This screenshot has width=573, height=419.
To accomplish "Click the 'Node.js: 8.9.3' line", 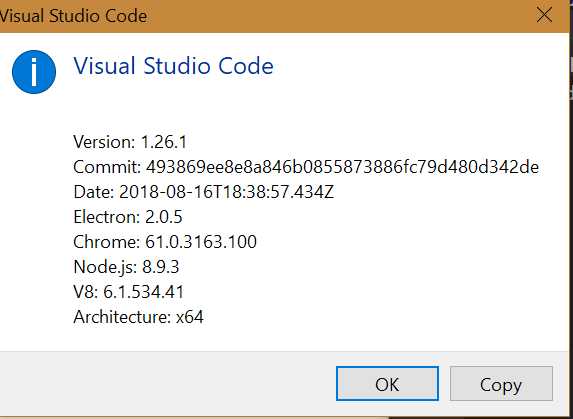I will coord(126,267).
